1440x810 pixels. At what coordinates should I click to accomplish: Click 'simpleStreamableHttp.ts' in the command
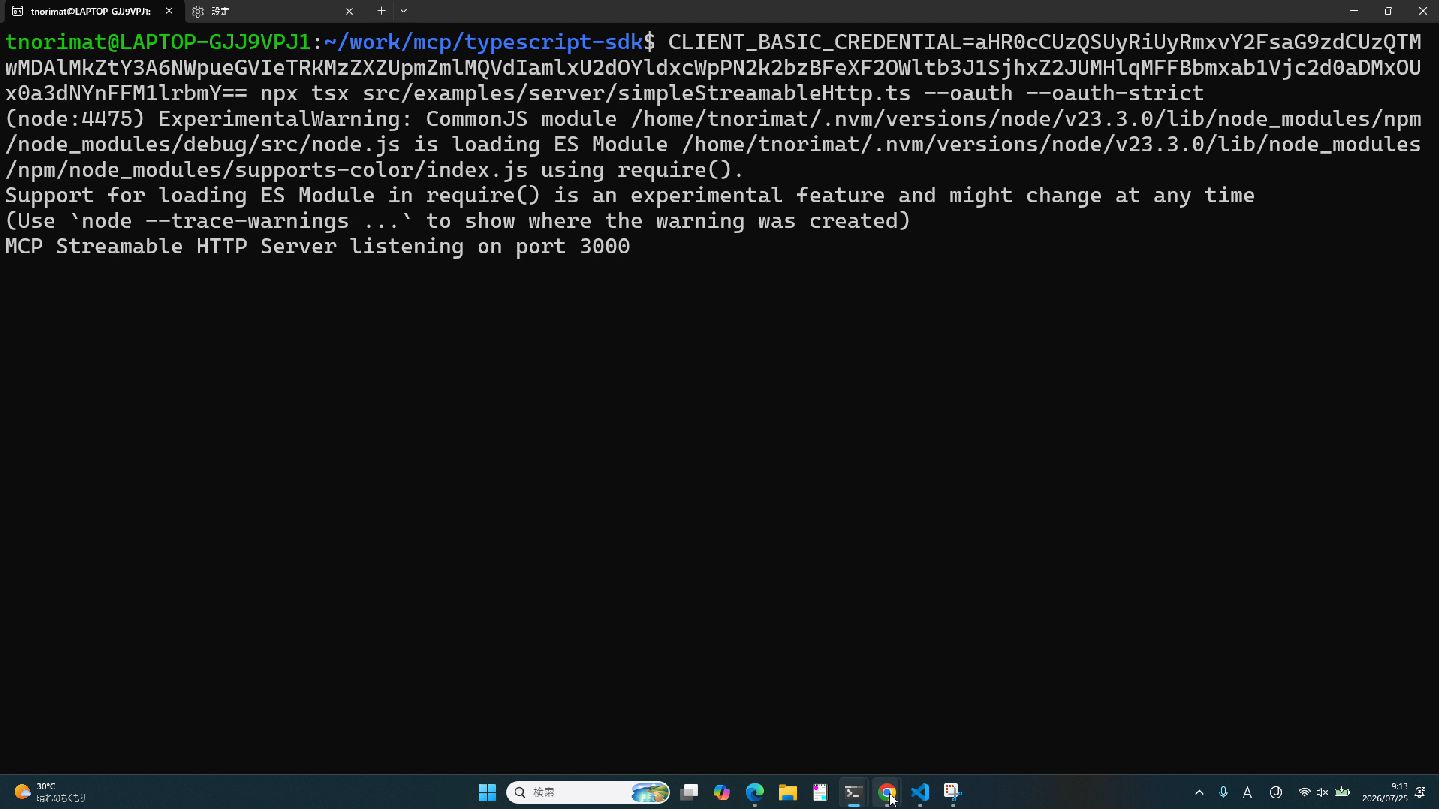765,93
